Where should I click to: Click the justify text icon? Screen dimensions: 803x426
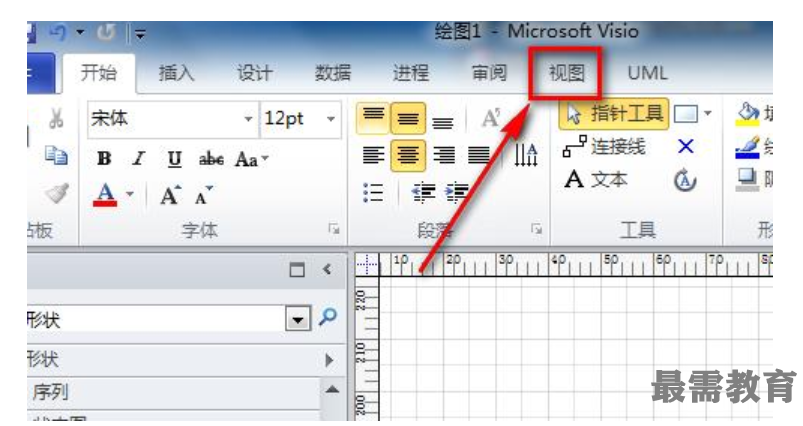[478, 155]
